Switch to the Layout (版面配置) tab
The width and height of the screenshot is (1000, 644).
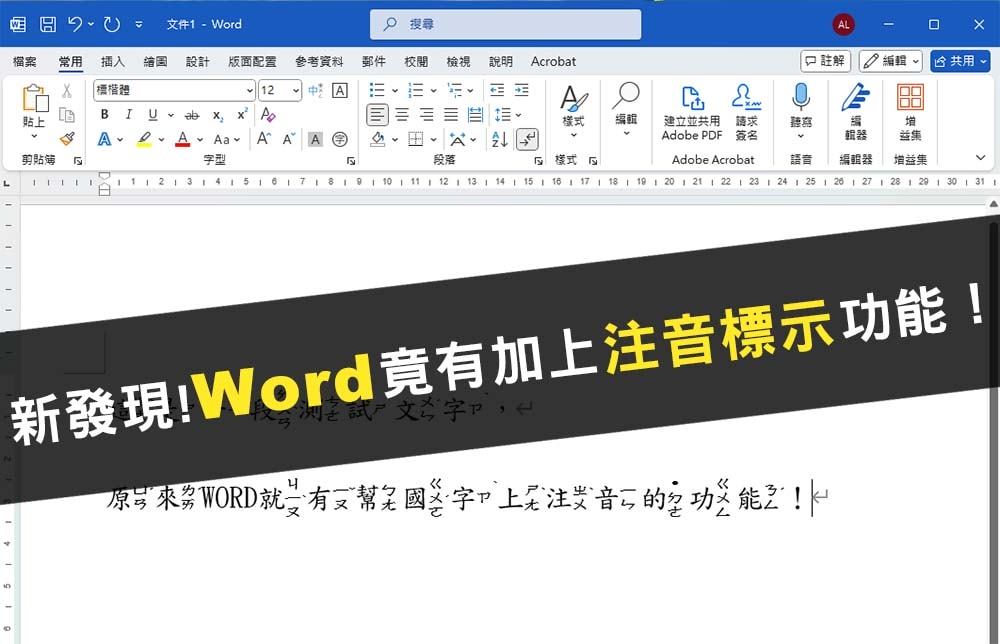tap(252, 61)
